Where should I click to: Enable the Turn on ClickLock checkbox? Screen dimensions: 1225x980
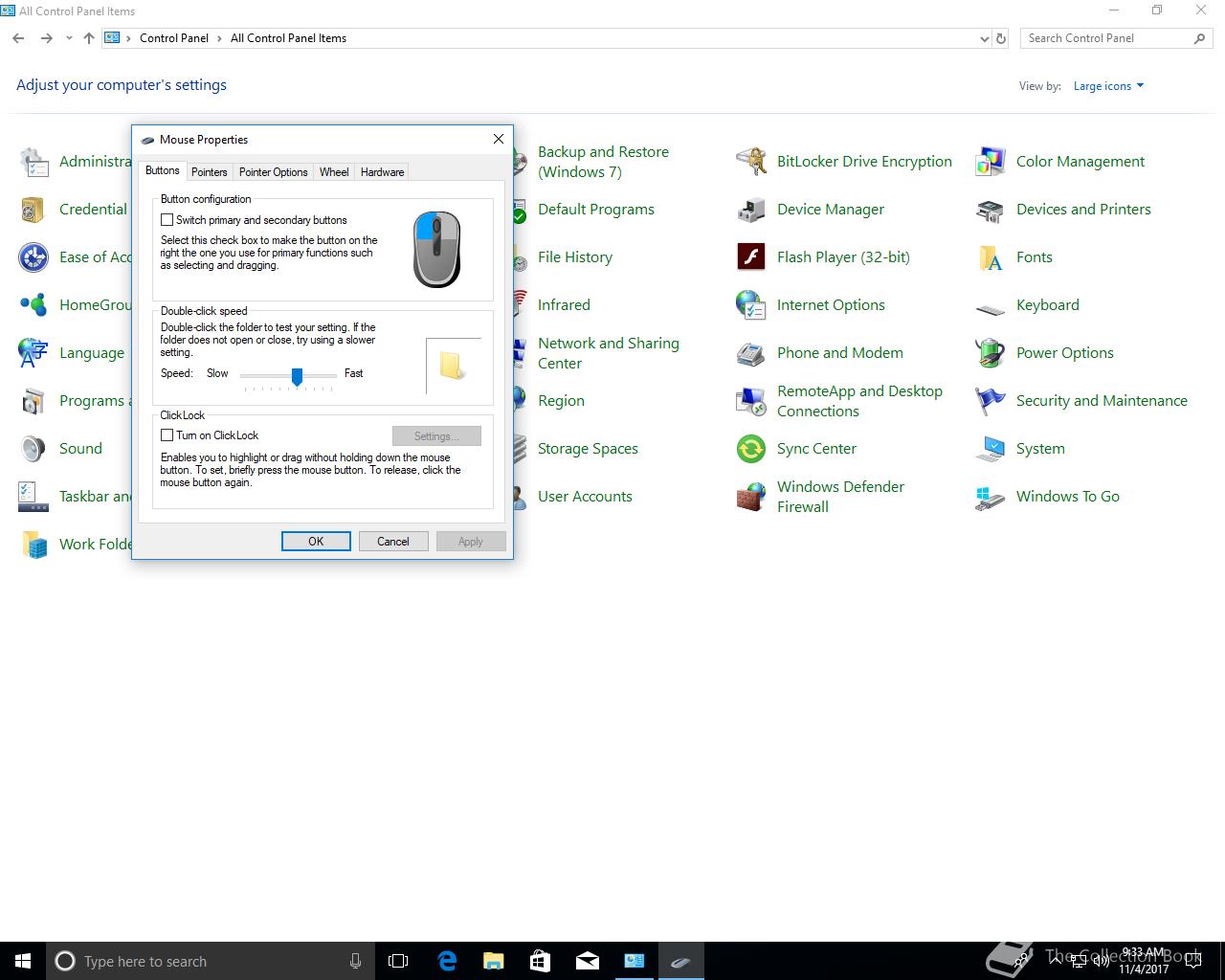(x=167, y=435)
